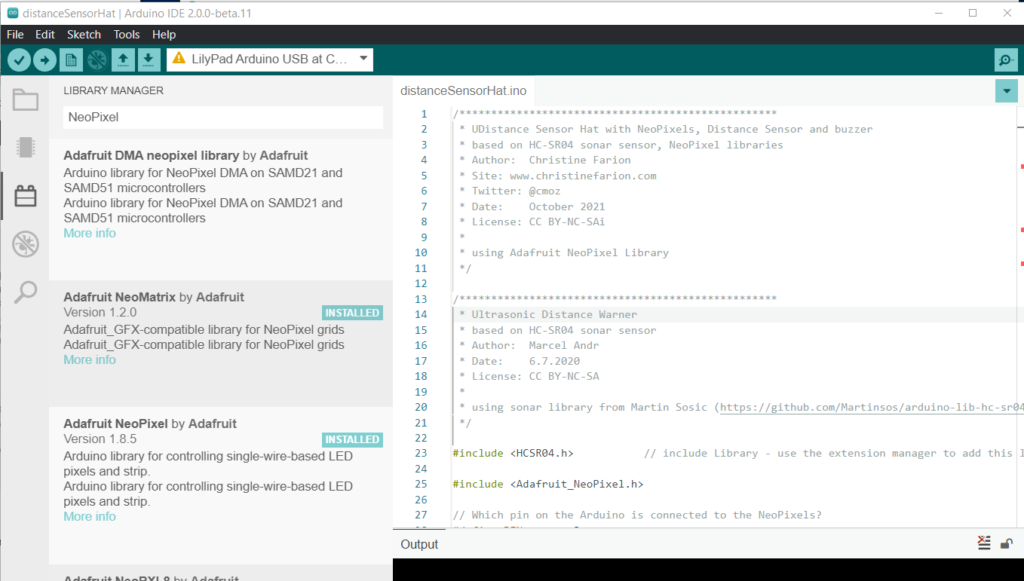
Task: Open the Help menu
Action: coord(164,35)
